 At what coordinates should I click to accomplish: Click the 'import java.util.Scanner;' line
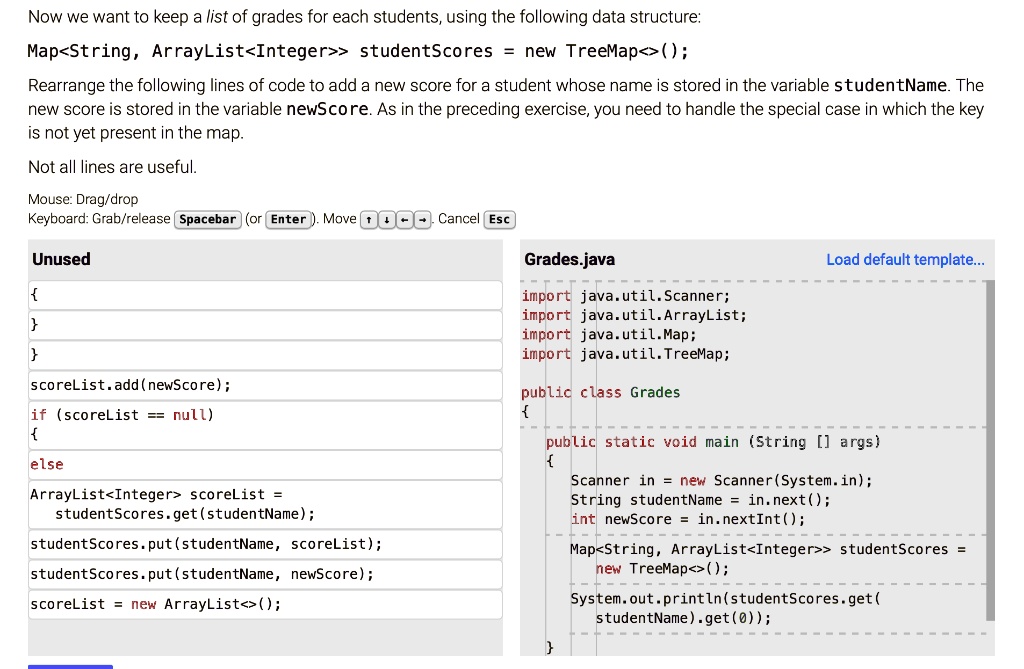[626, 296]
